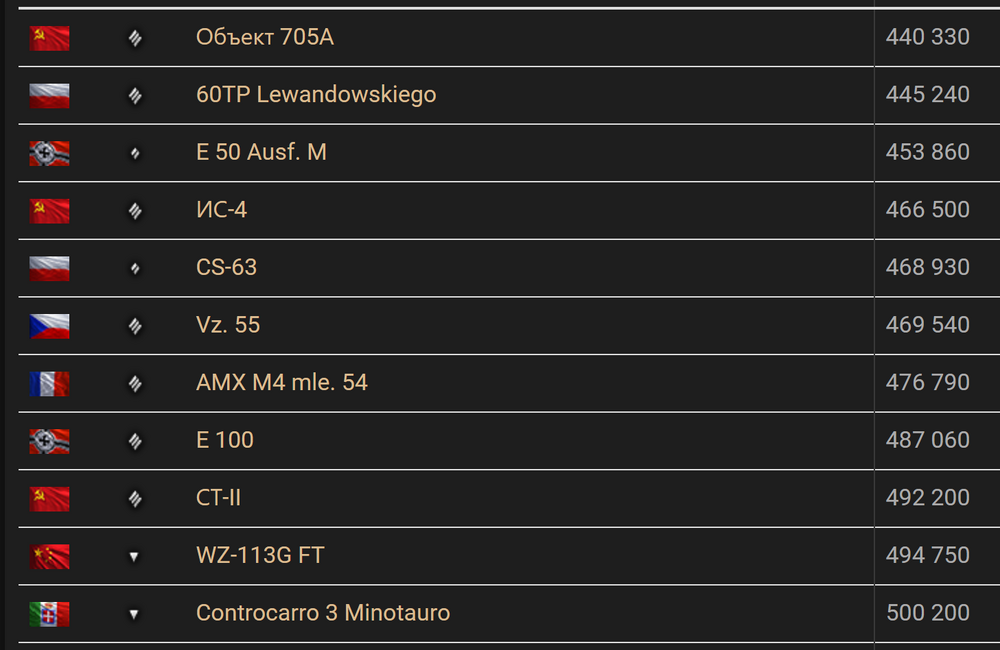Select the E 50 Ausf. M row name
Screen dimensions: 1000x650
[261, 152]
